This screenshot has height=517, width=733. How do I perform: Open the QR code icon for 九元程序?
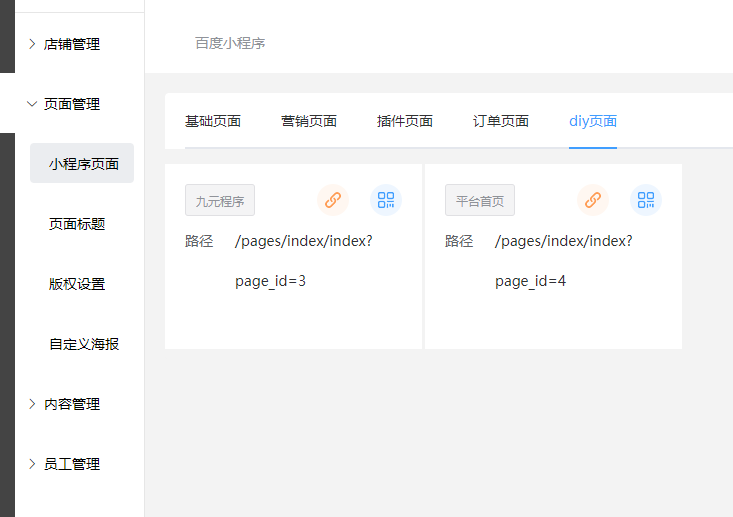(x=386, y=200)
